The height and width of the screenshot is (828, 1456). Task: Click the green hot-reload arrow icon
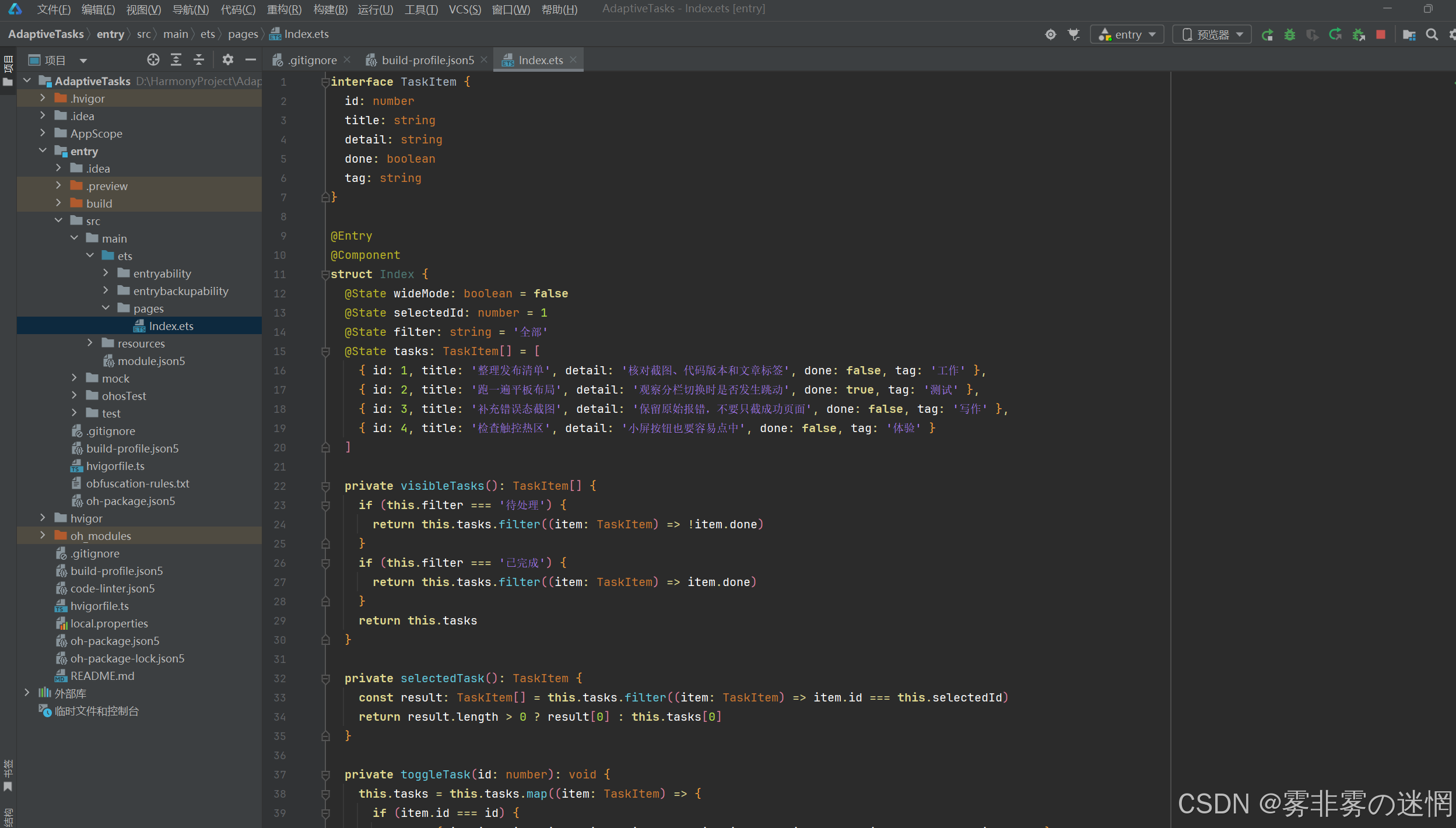click(x=1335, y=34)
